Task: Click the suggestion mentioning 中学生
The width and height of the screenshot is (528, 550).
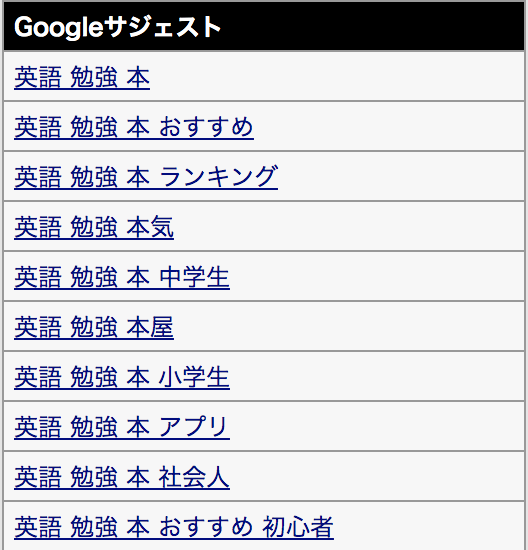Action: (x=122, y=277)
